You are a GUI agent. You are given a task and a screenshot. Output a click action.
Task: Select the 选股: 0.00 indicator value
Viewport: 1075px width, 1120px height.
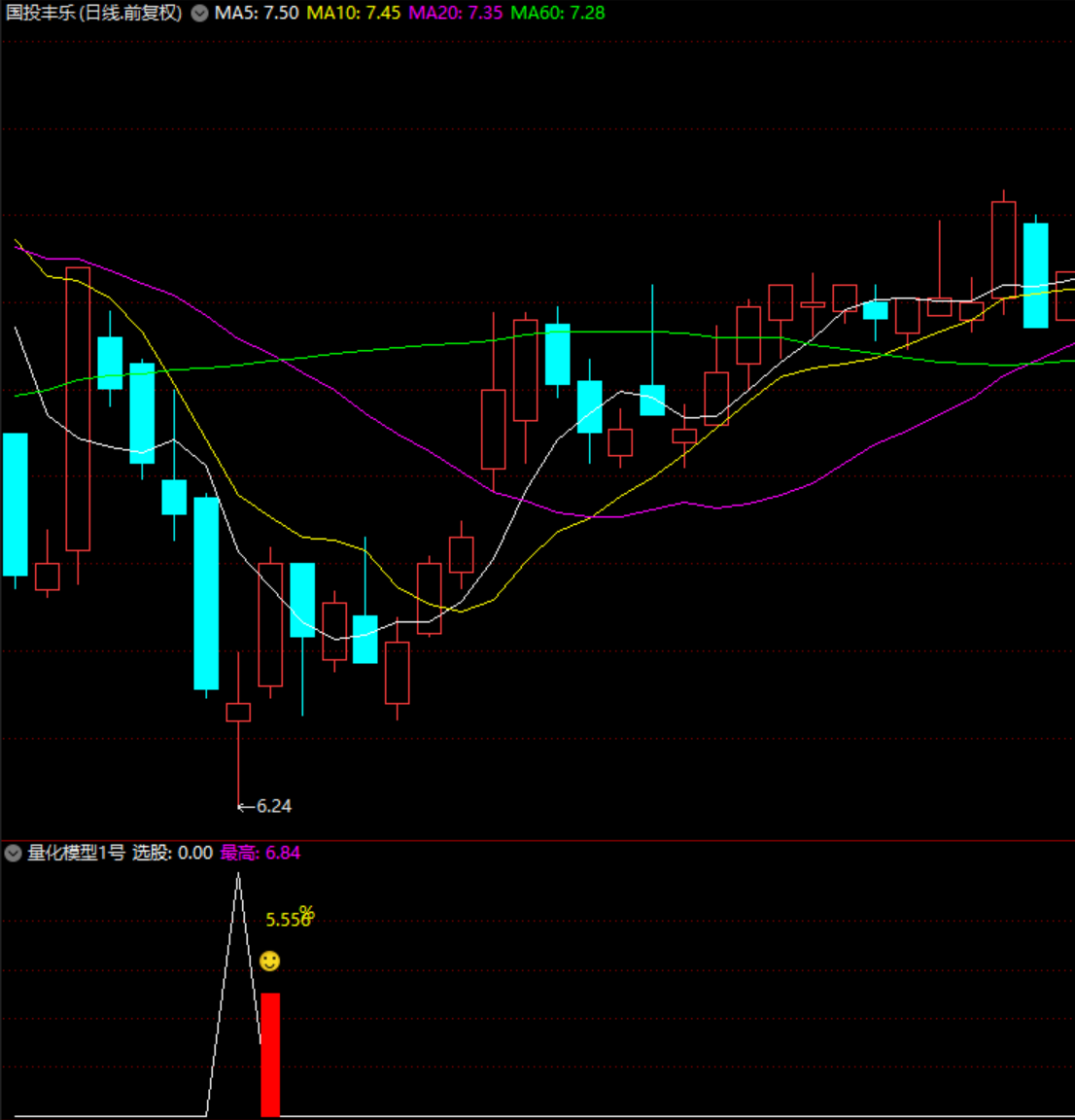(x=172, y=854)
